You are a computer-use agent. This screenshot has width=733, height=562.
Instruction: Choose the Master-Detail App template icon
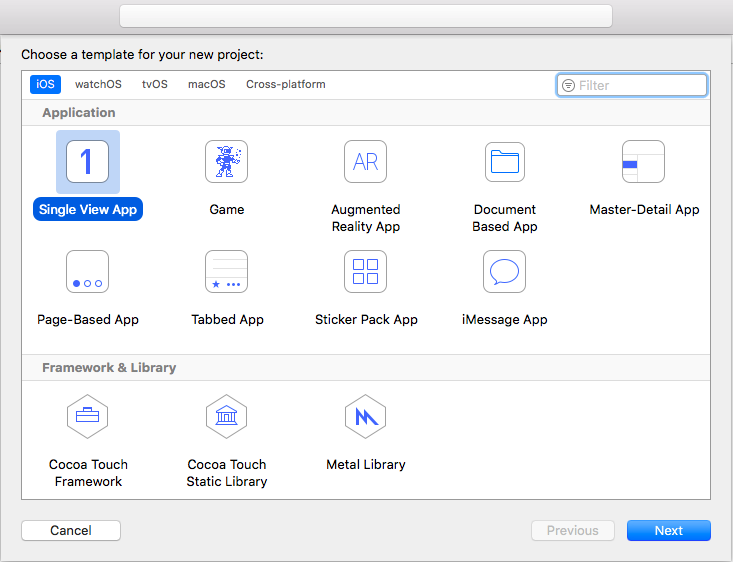point(644,162)
